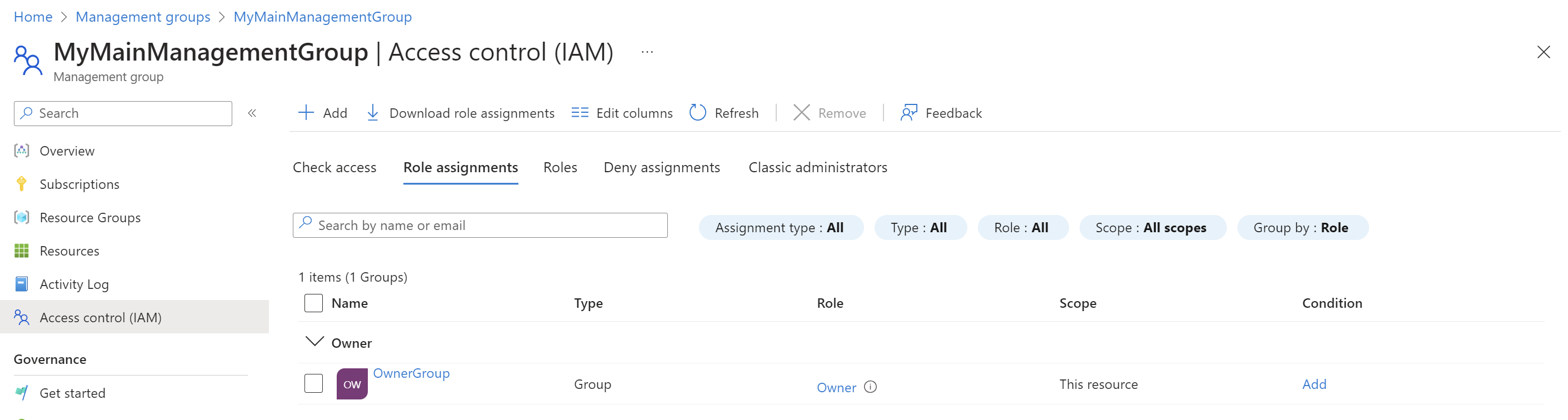Switch to the Check access tab

(334, 167)
